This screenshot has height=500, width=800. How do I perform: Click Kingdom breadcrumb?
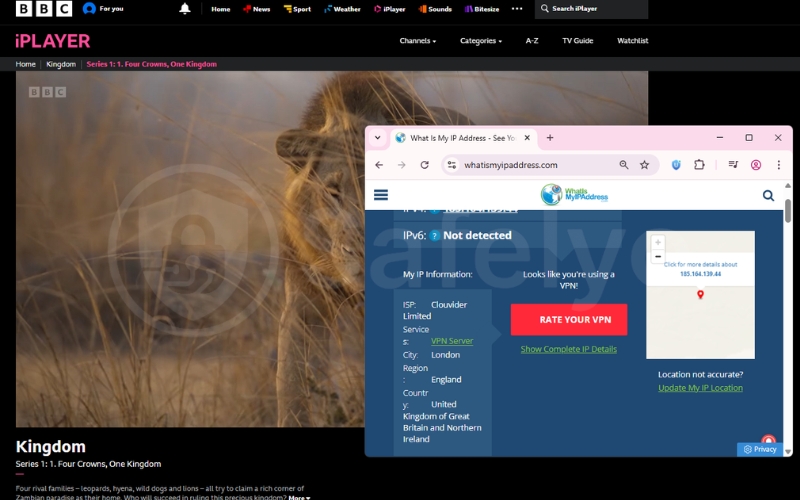(61, 64)
